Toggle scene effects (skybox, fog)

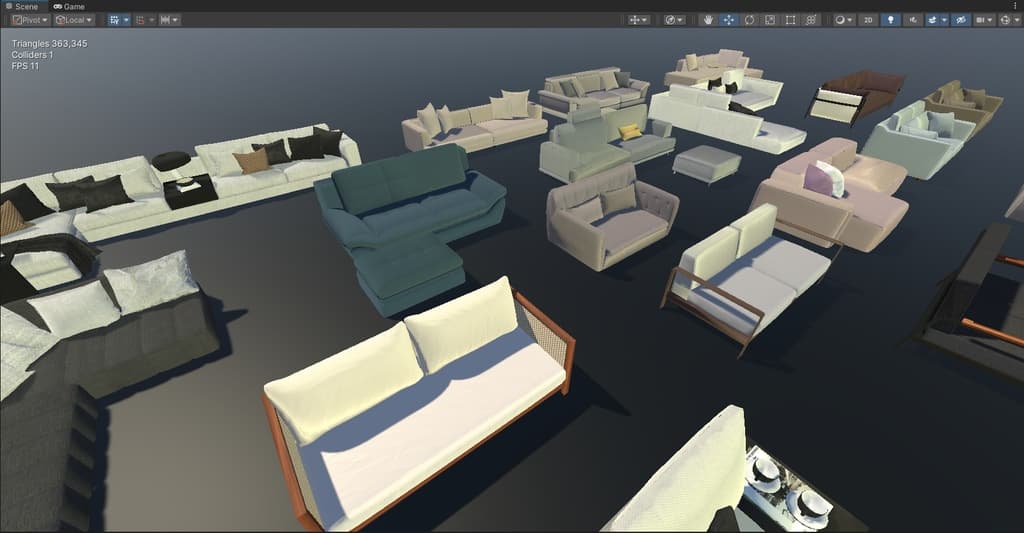pos(933,20)
